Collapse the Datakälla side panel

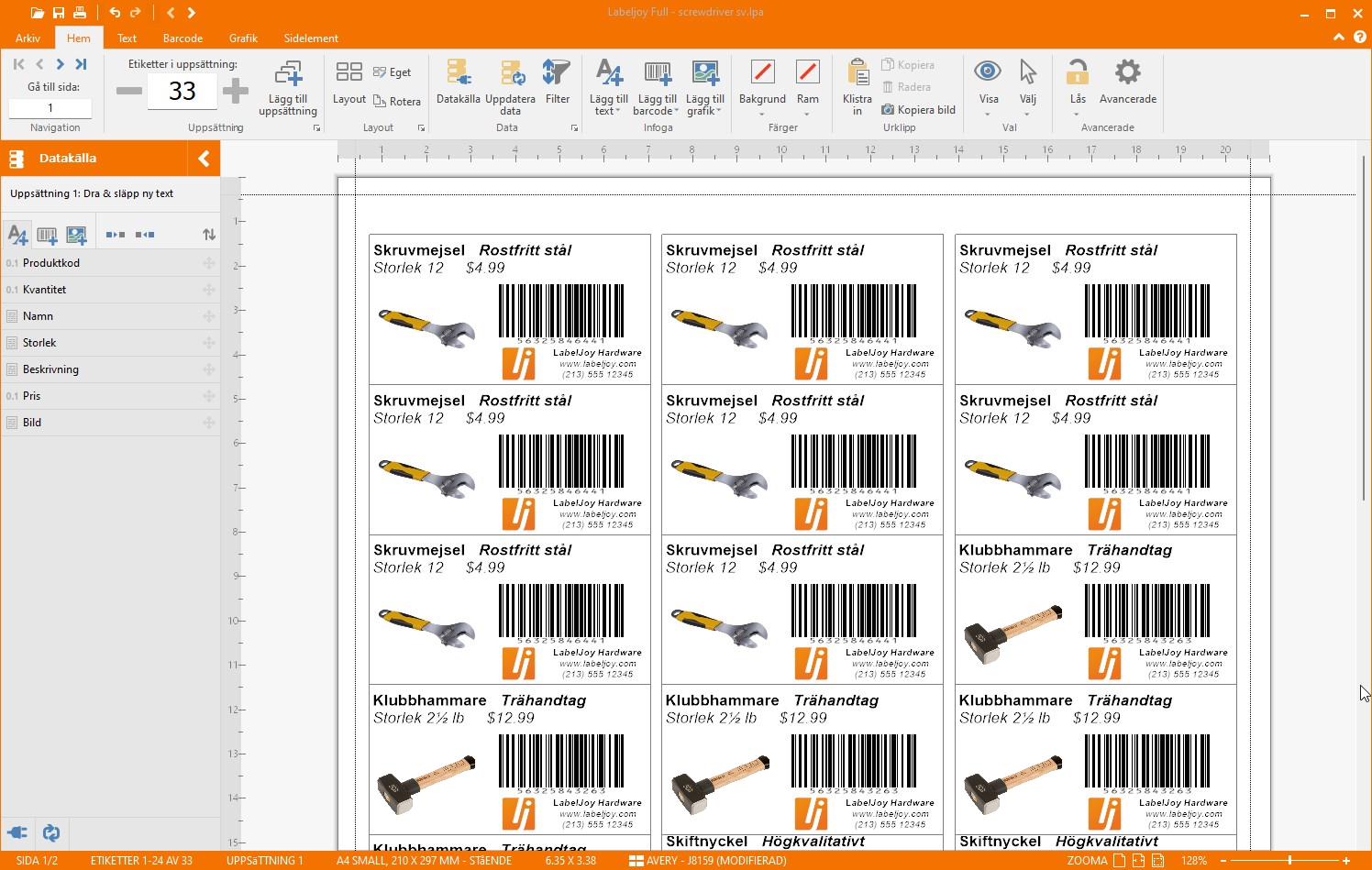click(204, 159)
